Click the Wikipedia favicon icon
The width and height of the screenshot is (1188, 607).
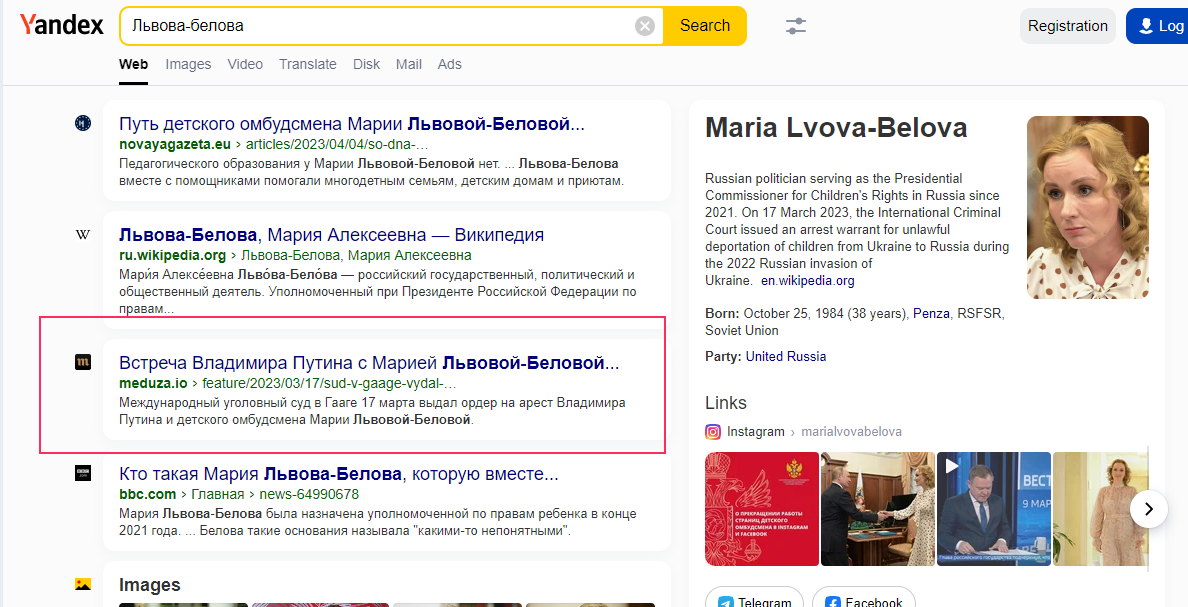point(83,235)
